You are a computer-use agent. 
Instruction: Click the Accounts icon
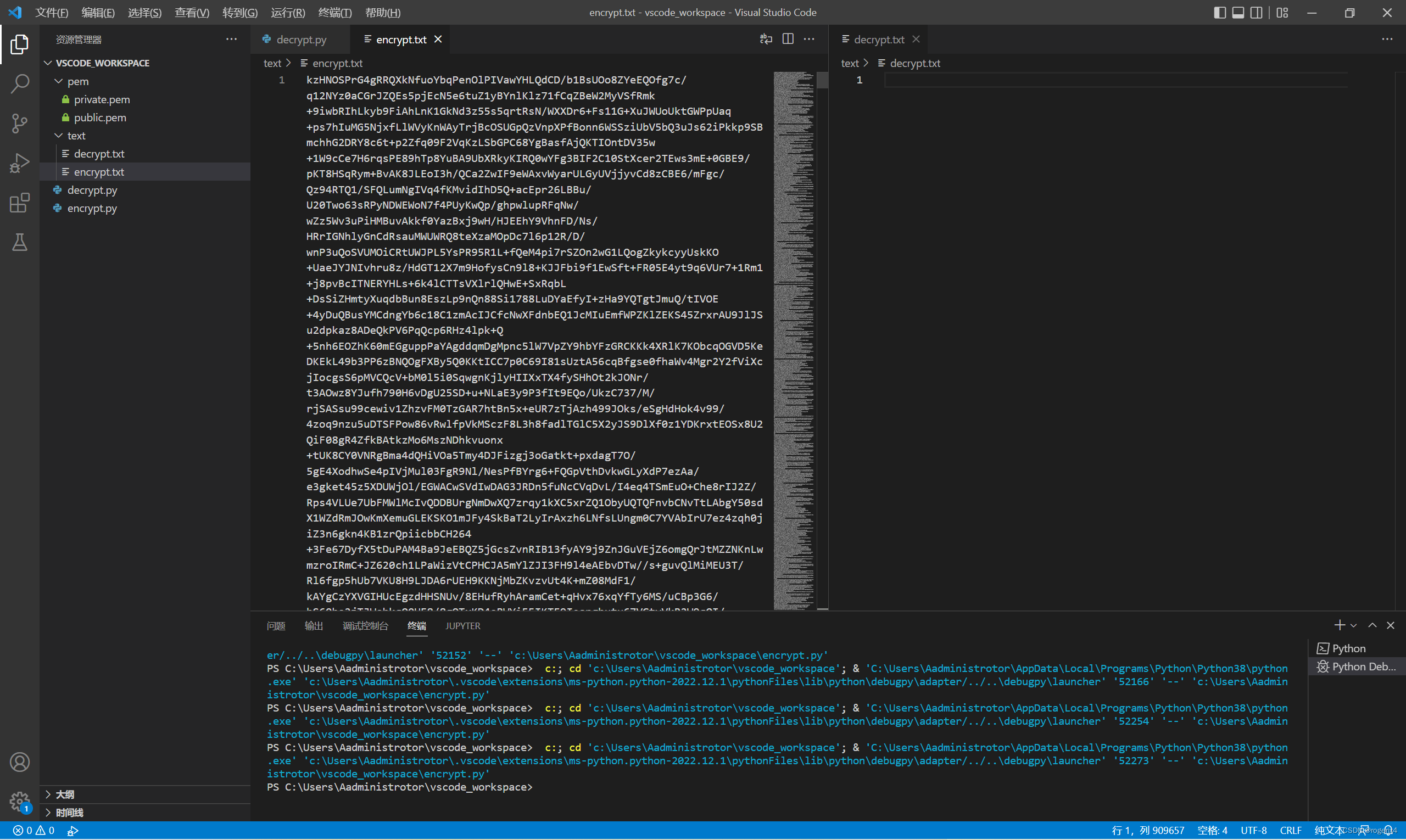pos(19,762)
